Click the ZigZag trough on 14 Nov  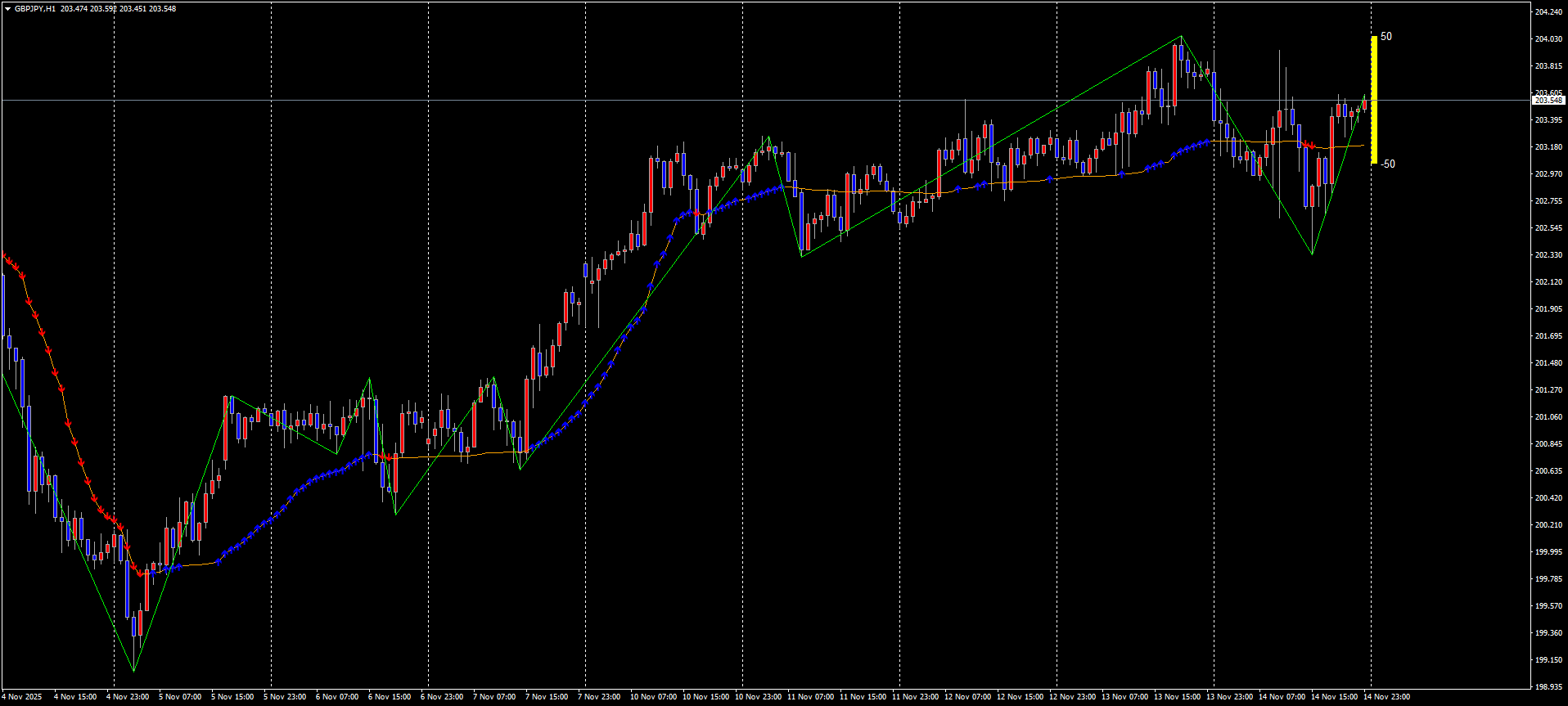(x=1312, y=254)
